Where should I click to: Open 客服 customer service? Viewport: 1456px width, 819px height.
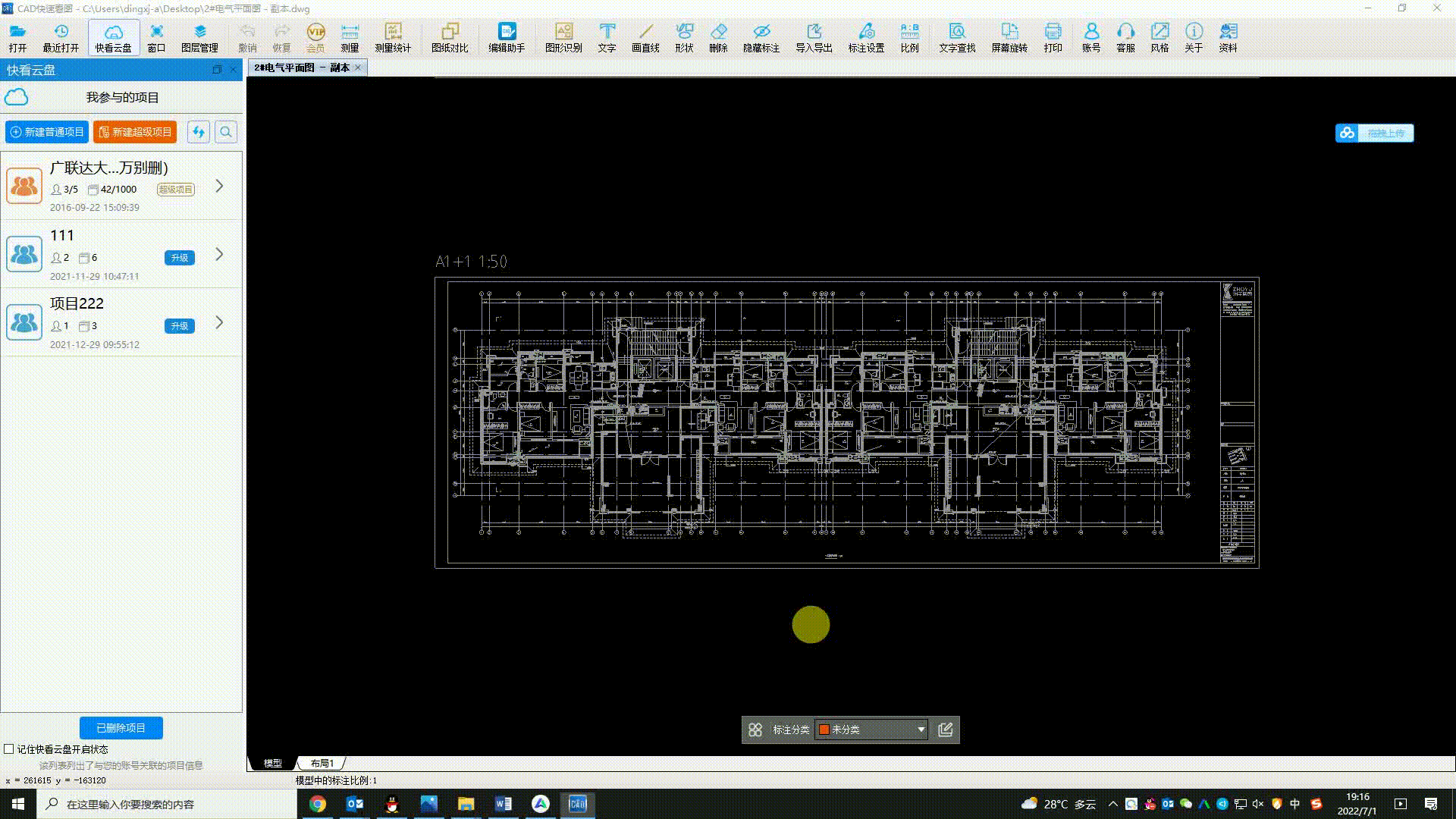pos(1125,37)
